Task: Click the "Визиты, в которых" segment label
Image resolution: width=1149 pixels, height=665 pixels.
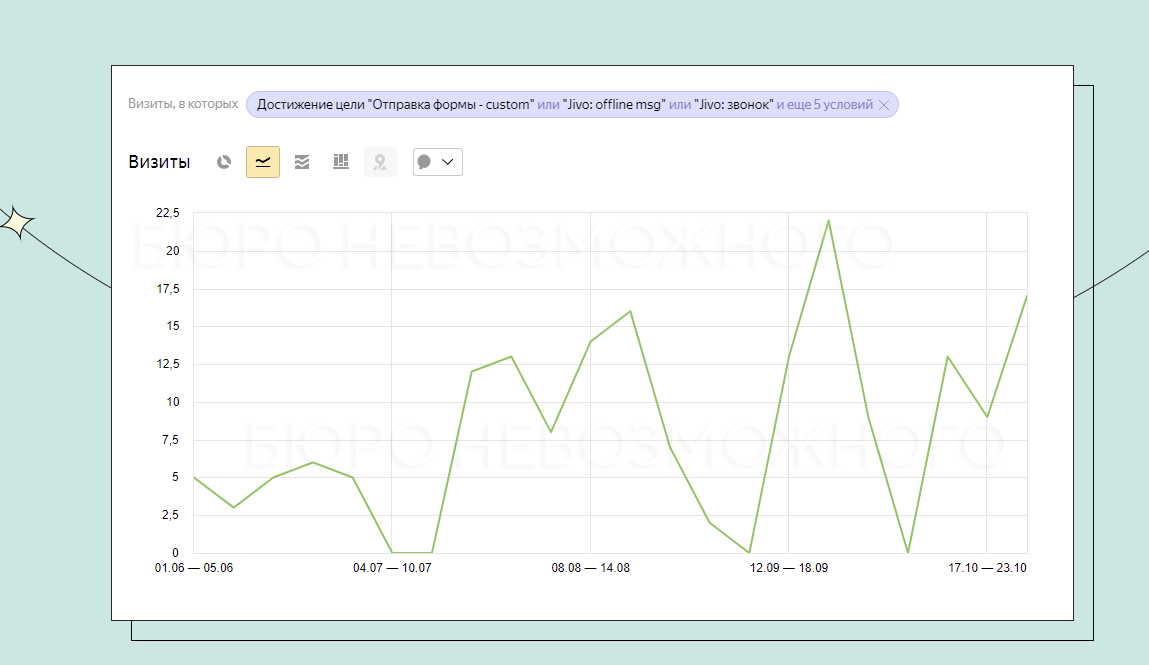Action: click(183, 104)
